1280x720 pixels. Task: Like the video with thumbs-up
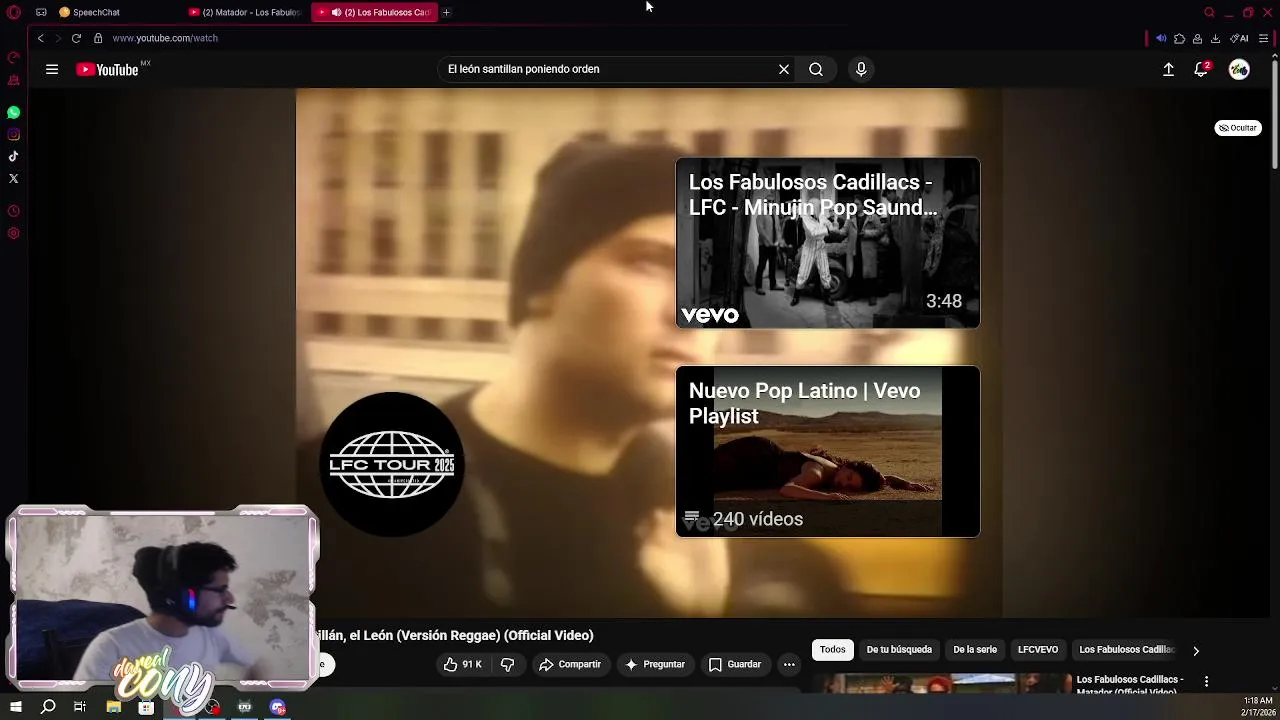click(463, 664)
